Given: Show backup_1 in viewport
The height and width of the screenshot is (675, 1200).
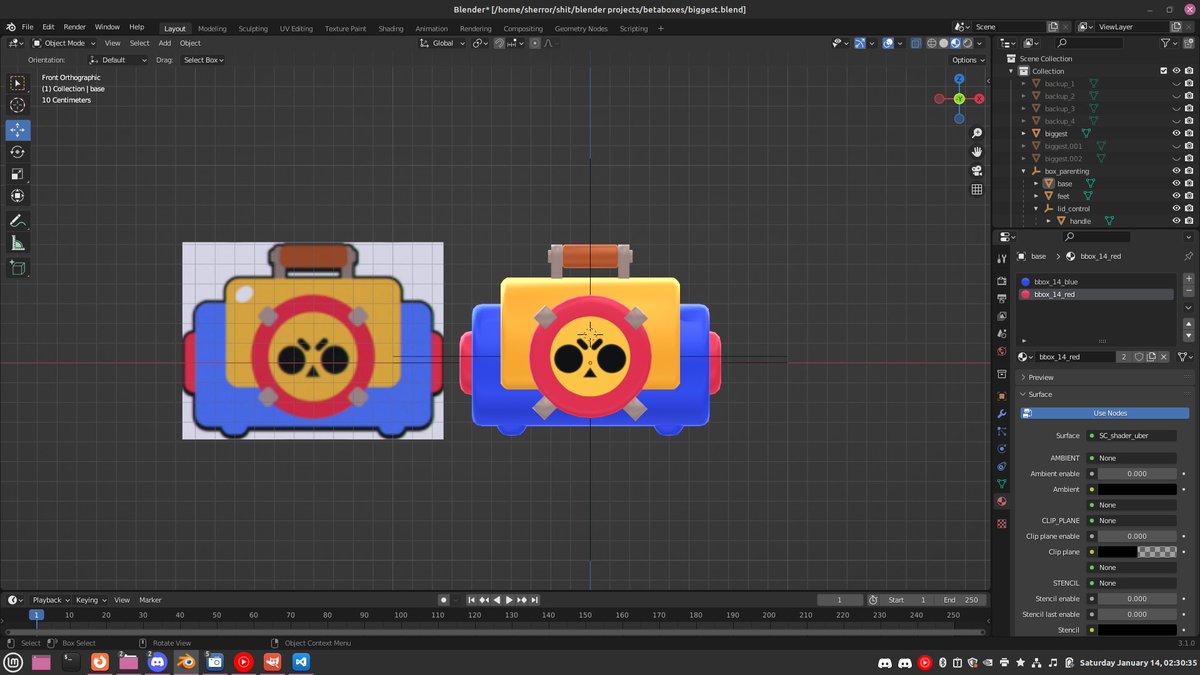Looking at the screenshot, I should click(x=1176, y=83).
